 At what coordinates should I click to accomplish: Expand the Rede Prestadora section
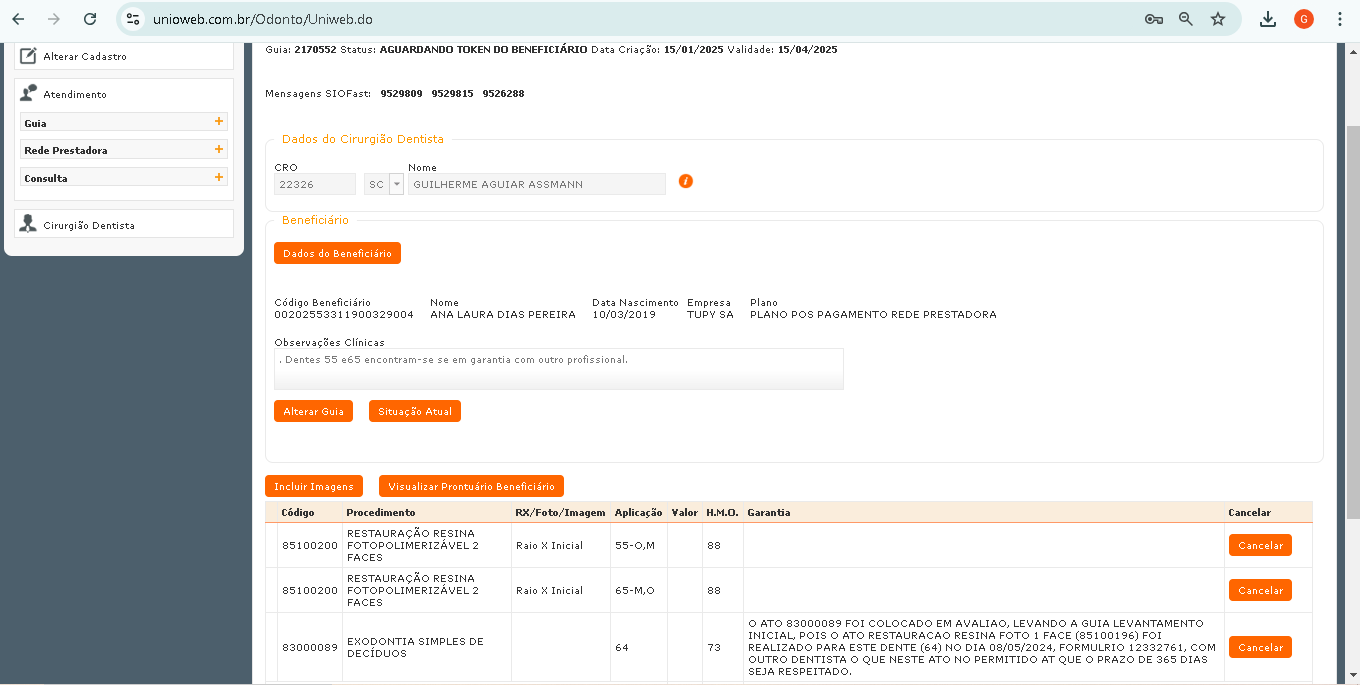(218, 150)
